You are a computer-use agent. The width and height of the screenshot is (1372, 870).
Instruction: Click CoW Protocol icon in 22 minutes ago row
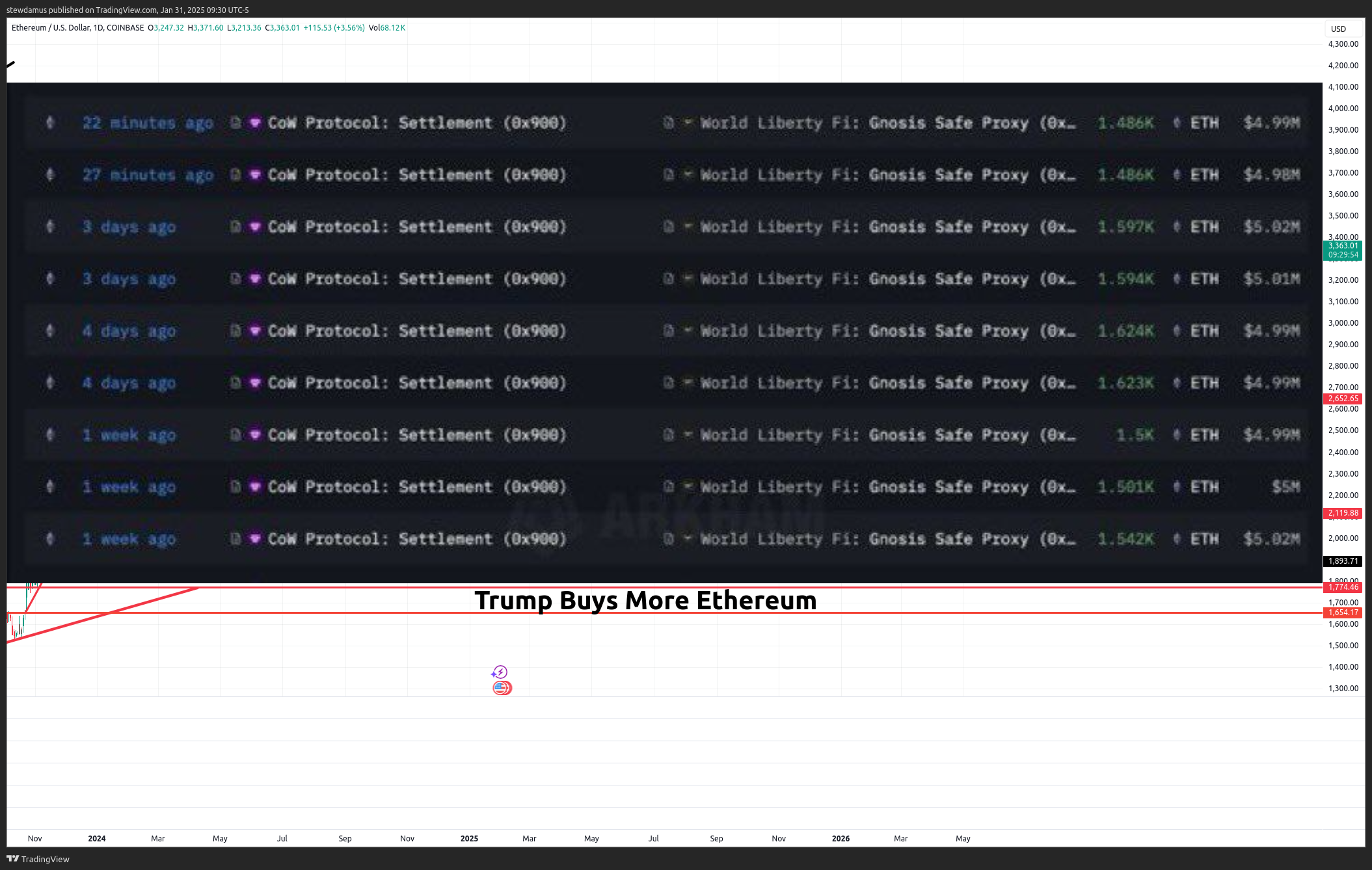pyautogui.click(x=255, y=122)
